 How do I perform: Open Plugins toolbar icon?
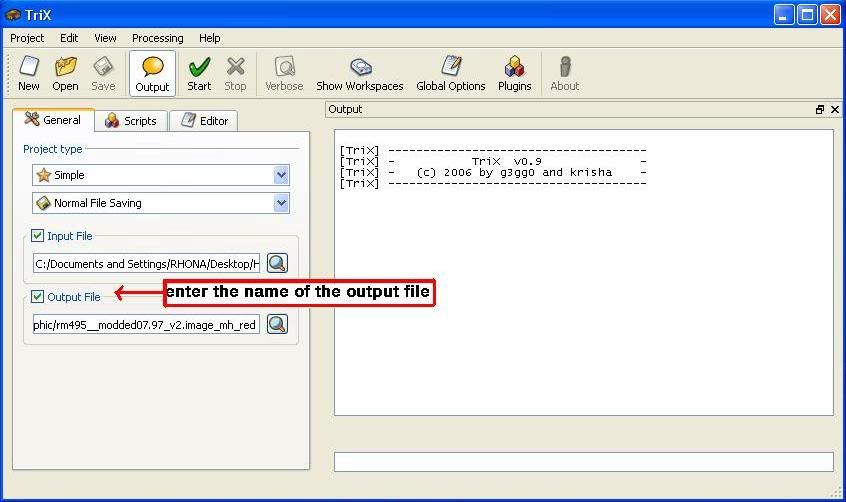click(514, 73)
